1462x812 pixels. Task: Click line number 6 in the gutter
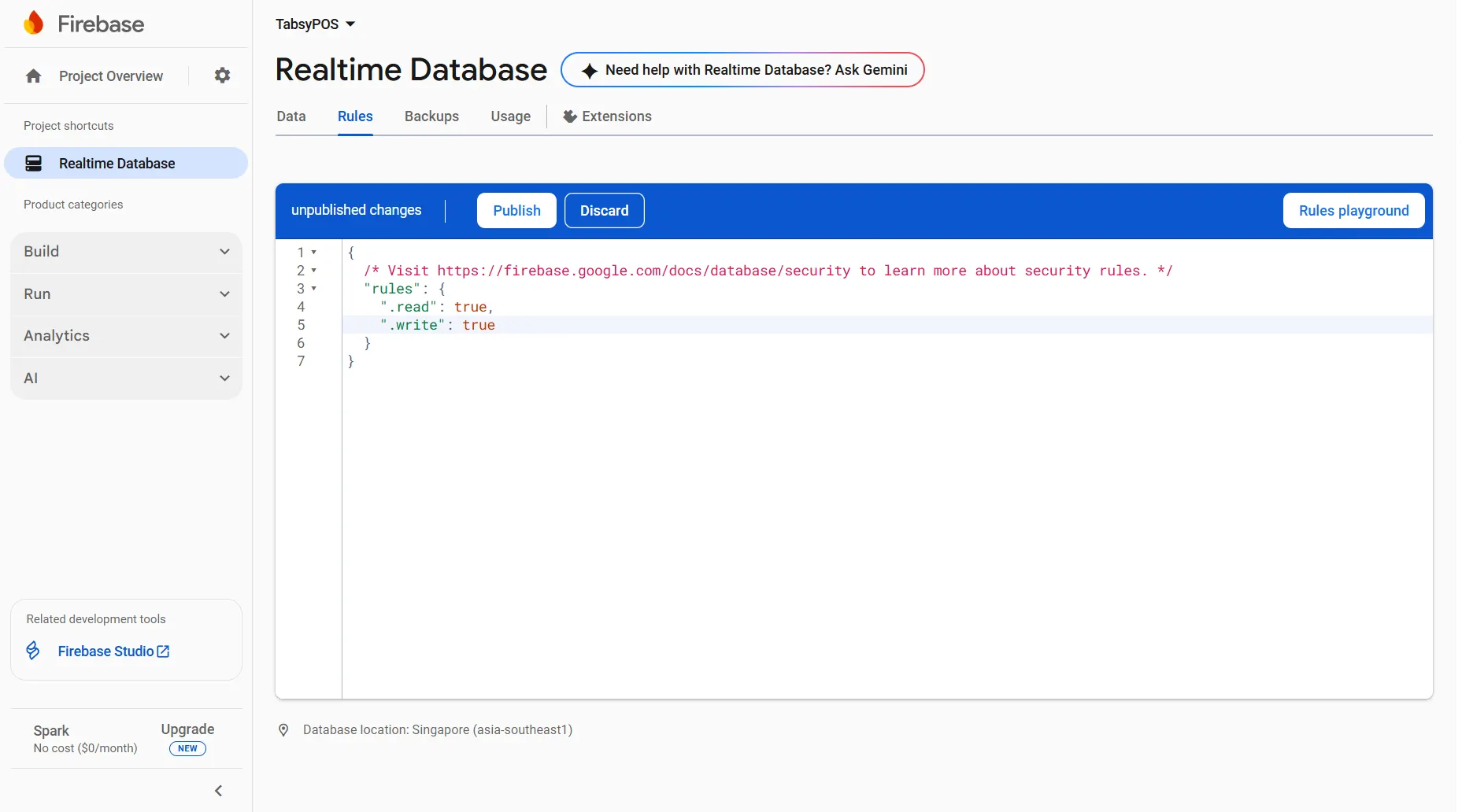(301, 343)
